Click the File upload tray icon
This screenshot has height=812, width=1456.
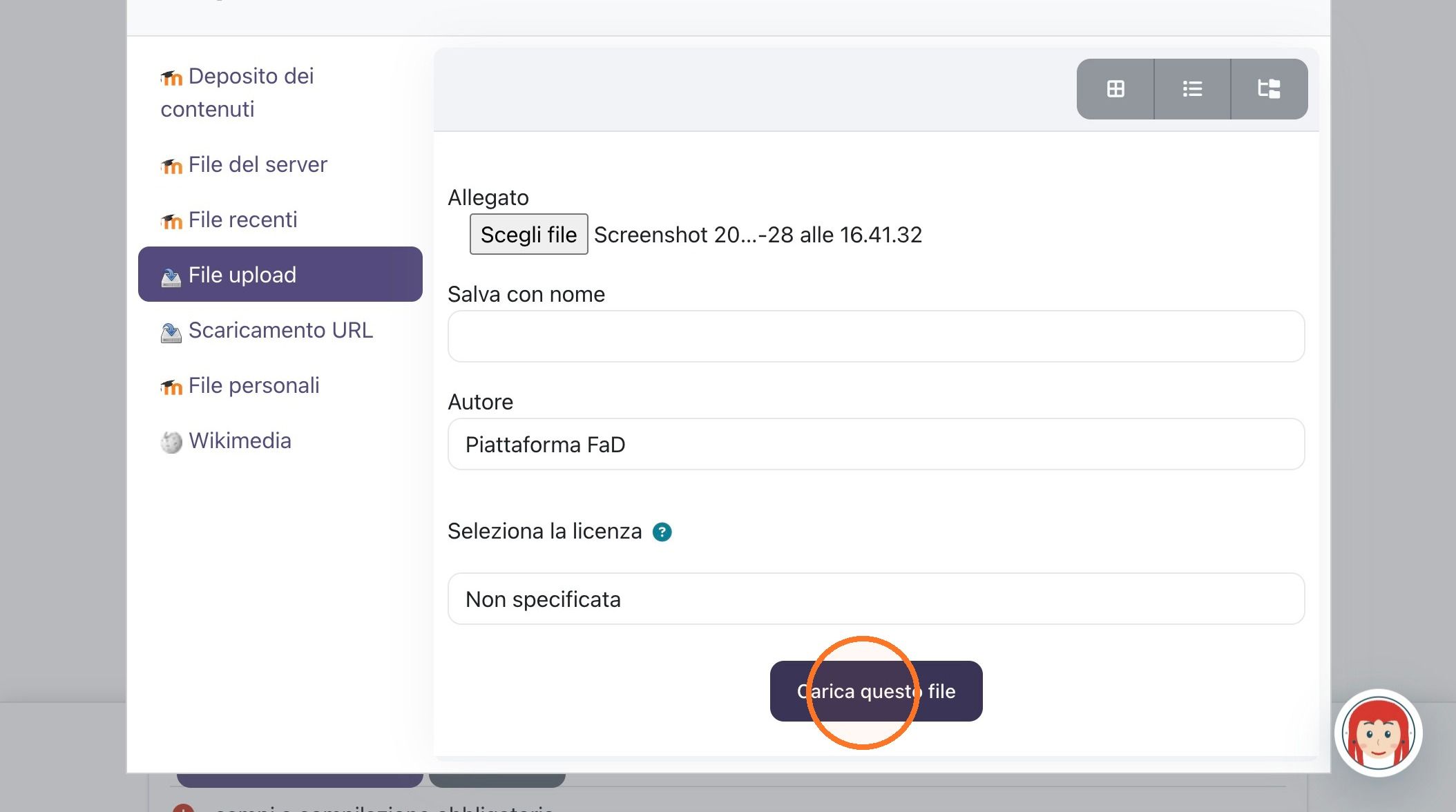pos(171,277)
